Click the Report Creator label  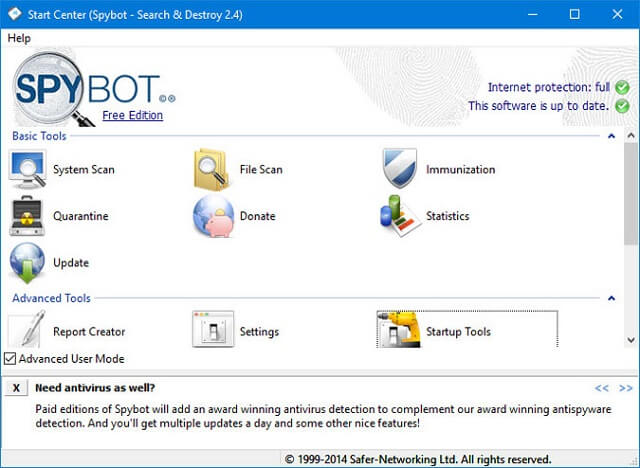[x=89, y=332]
